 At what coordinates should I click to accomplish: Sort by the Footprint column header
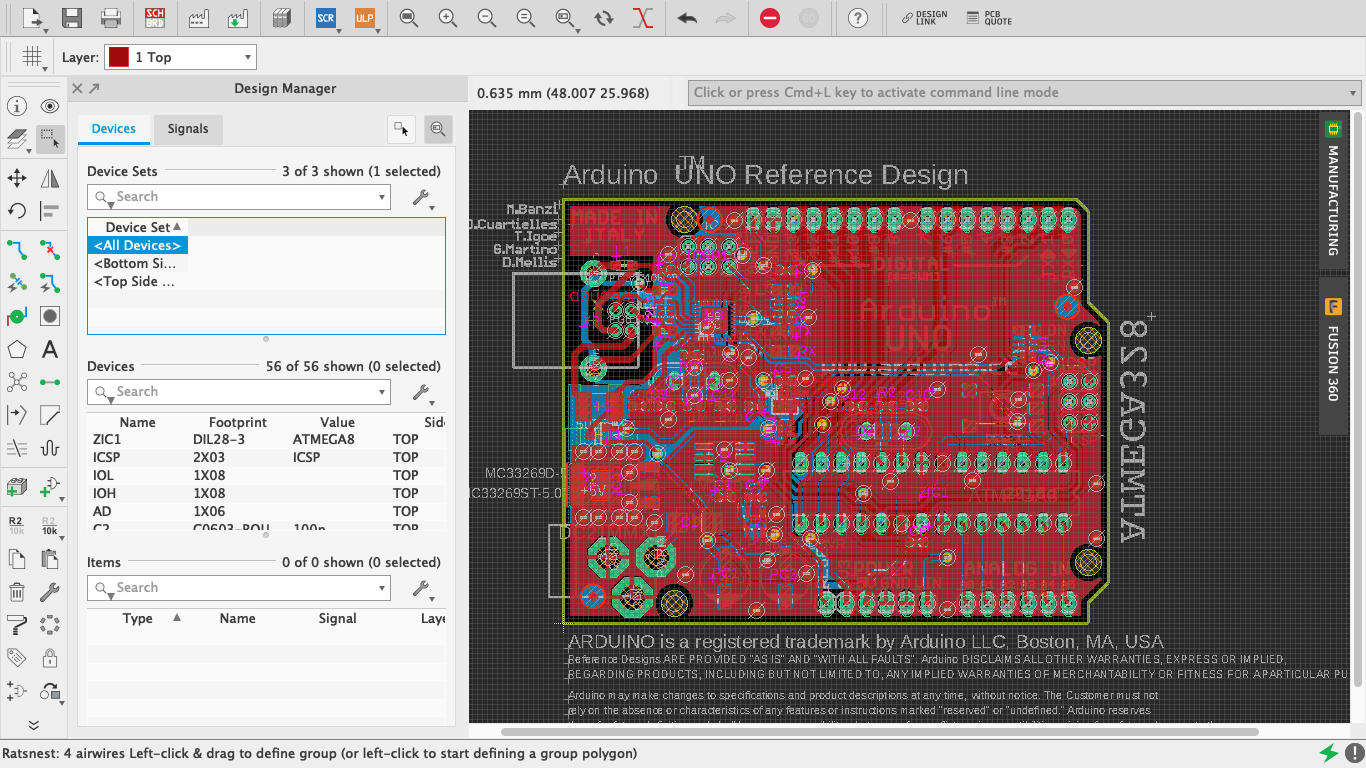click(x=238, y=422)
